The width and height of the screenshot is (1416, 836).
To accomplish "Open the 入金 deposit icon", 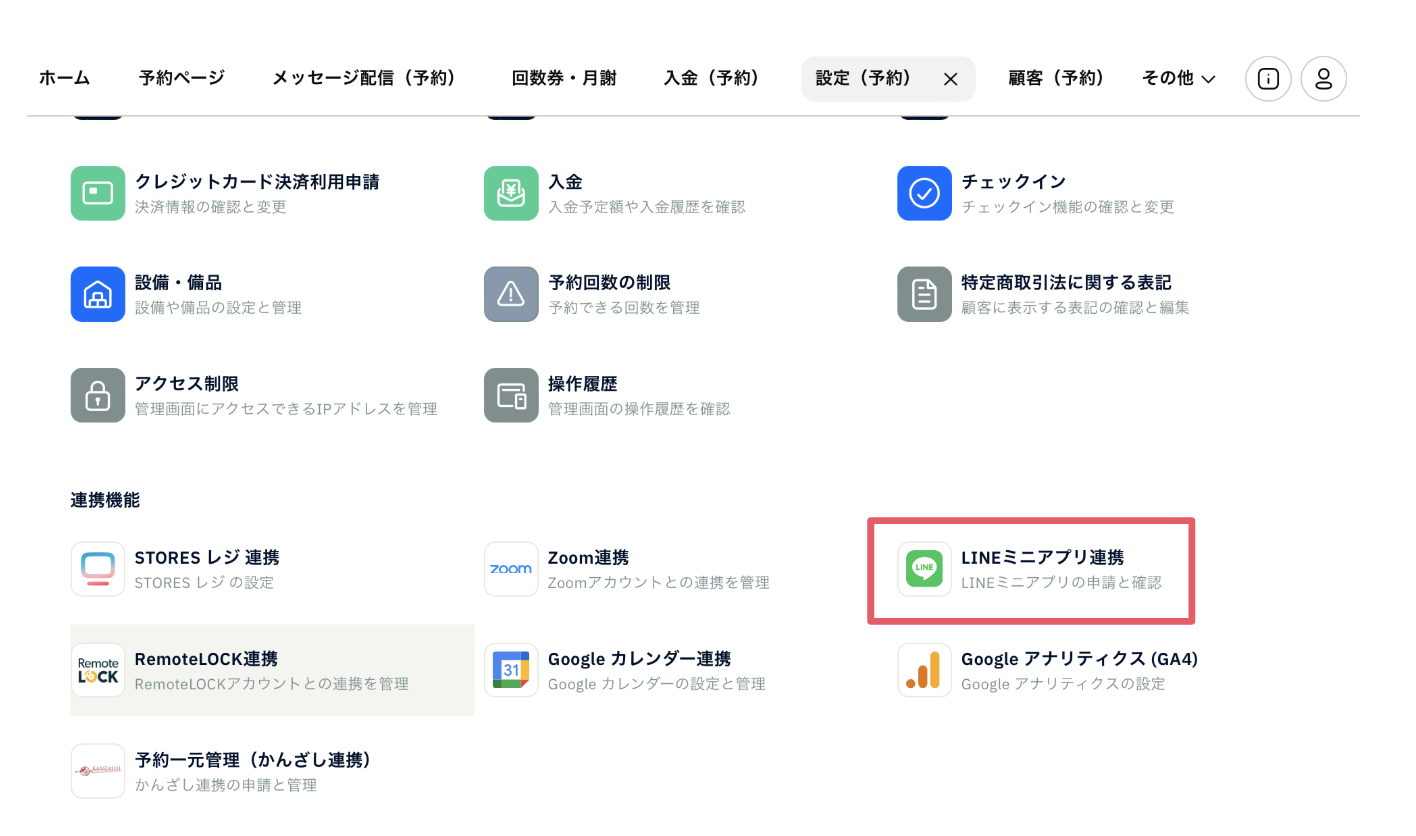I will (x=511, y=193).
